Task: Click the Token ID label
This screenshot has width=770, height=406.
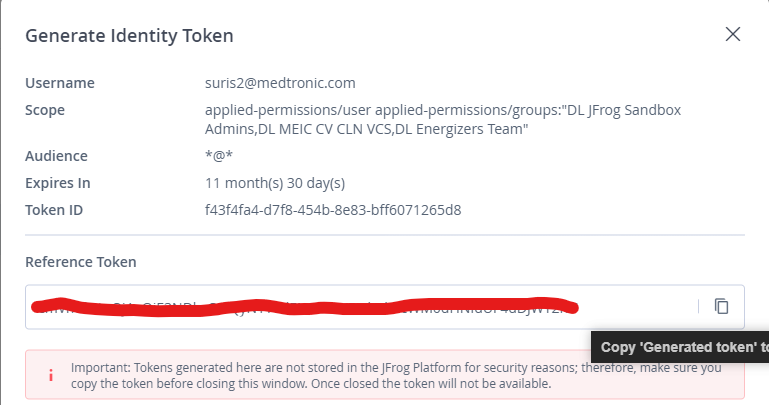Action: pos(54,210)
